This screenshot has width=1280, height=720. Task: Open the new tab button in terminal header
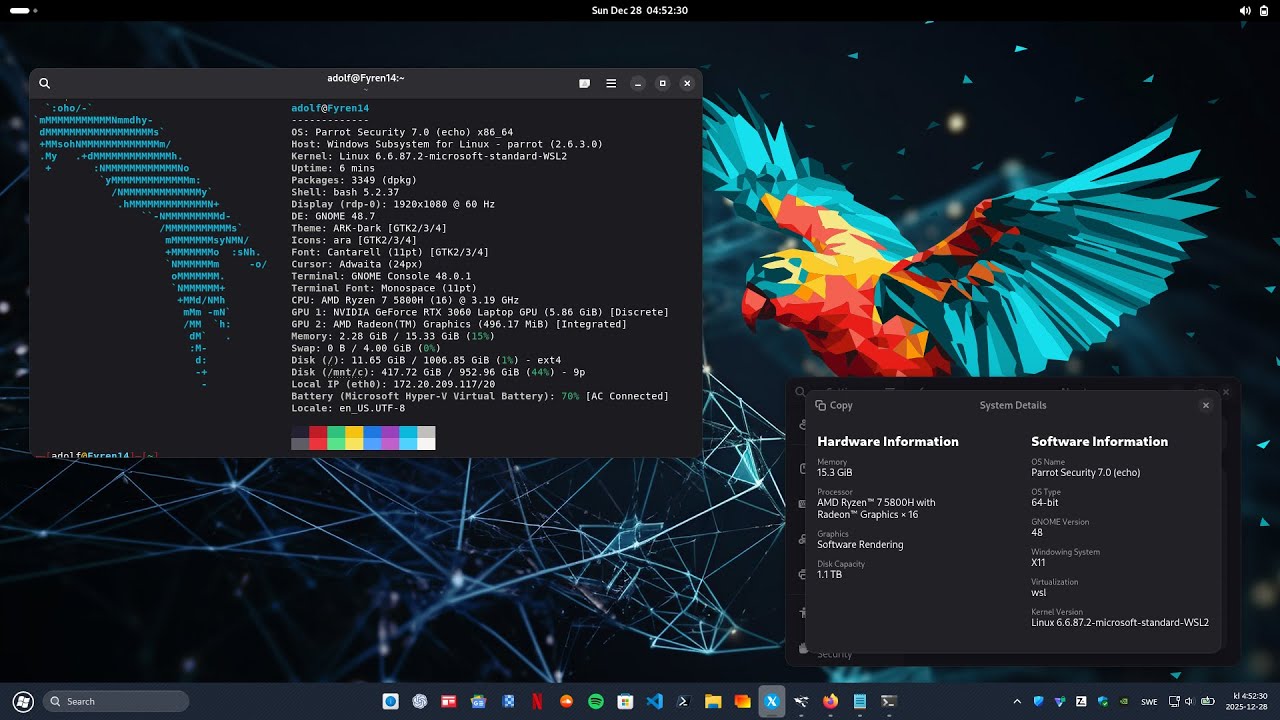point(584,84)
